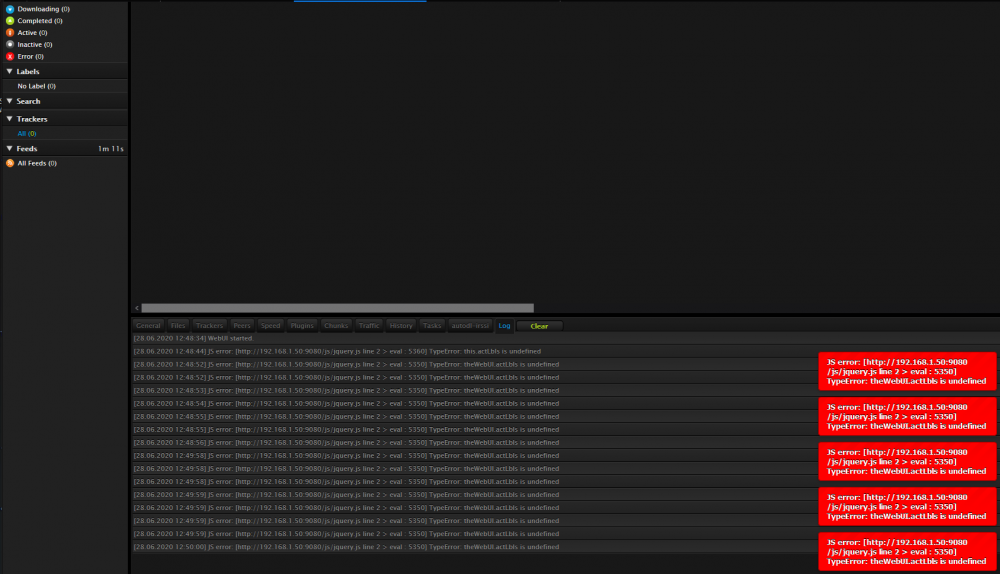Dismiss the fourth red JS error popup
1000x574 pixels.
(907, 506)
